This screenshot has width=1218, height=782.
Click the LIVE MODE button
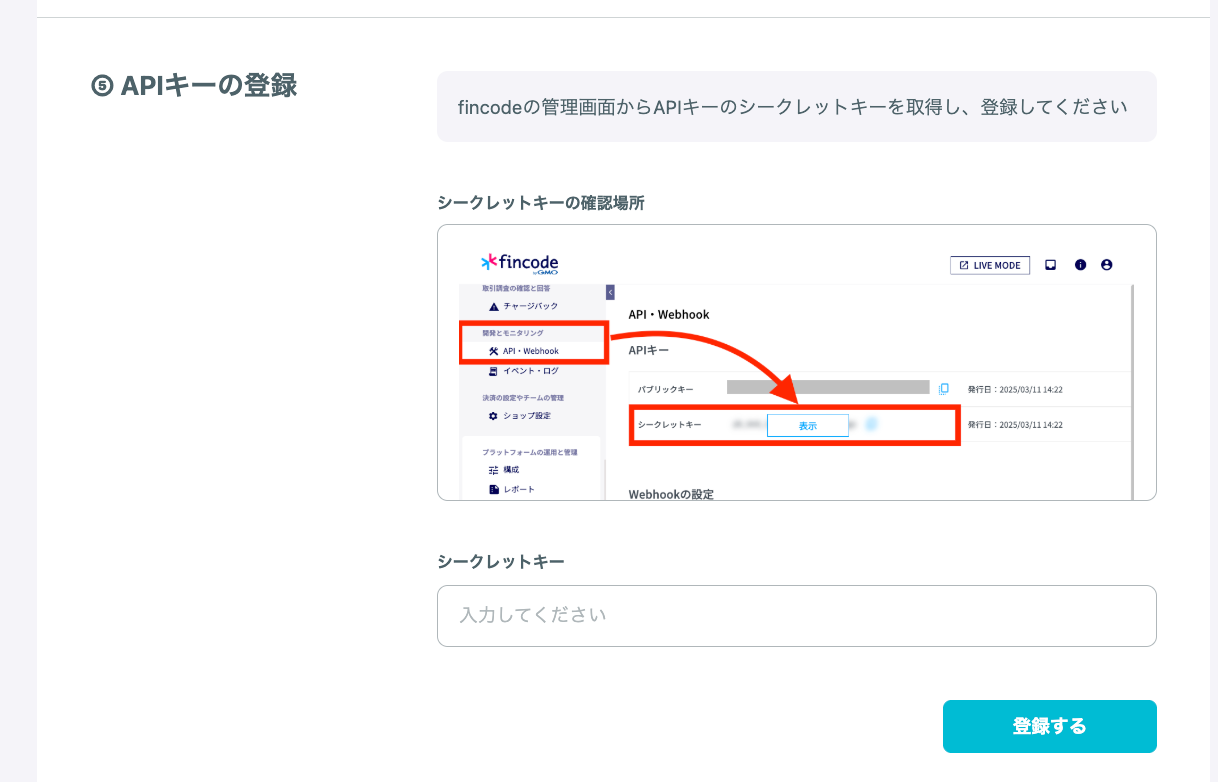pyautogui.click(x=990, y=265)
